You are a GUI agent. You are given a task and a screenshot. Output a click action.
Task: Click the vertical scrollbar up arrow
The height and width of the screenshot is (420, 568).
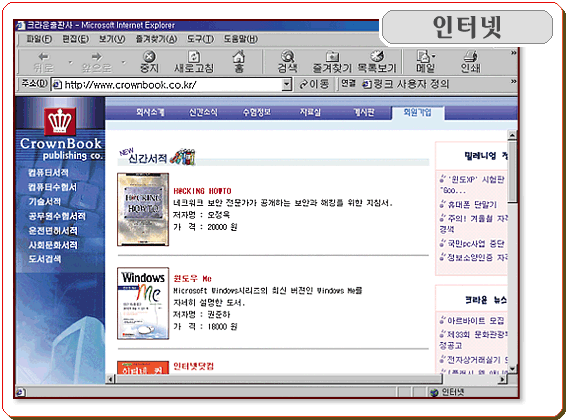[512, 136]
